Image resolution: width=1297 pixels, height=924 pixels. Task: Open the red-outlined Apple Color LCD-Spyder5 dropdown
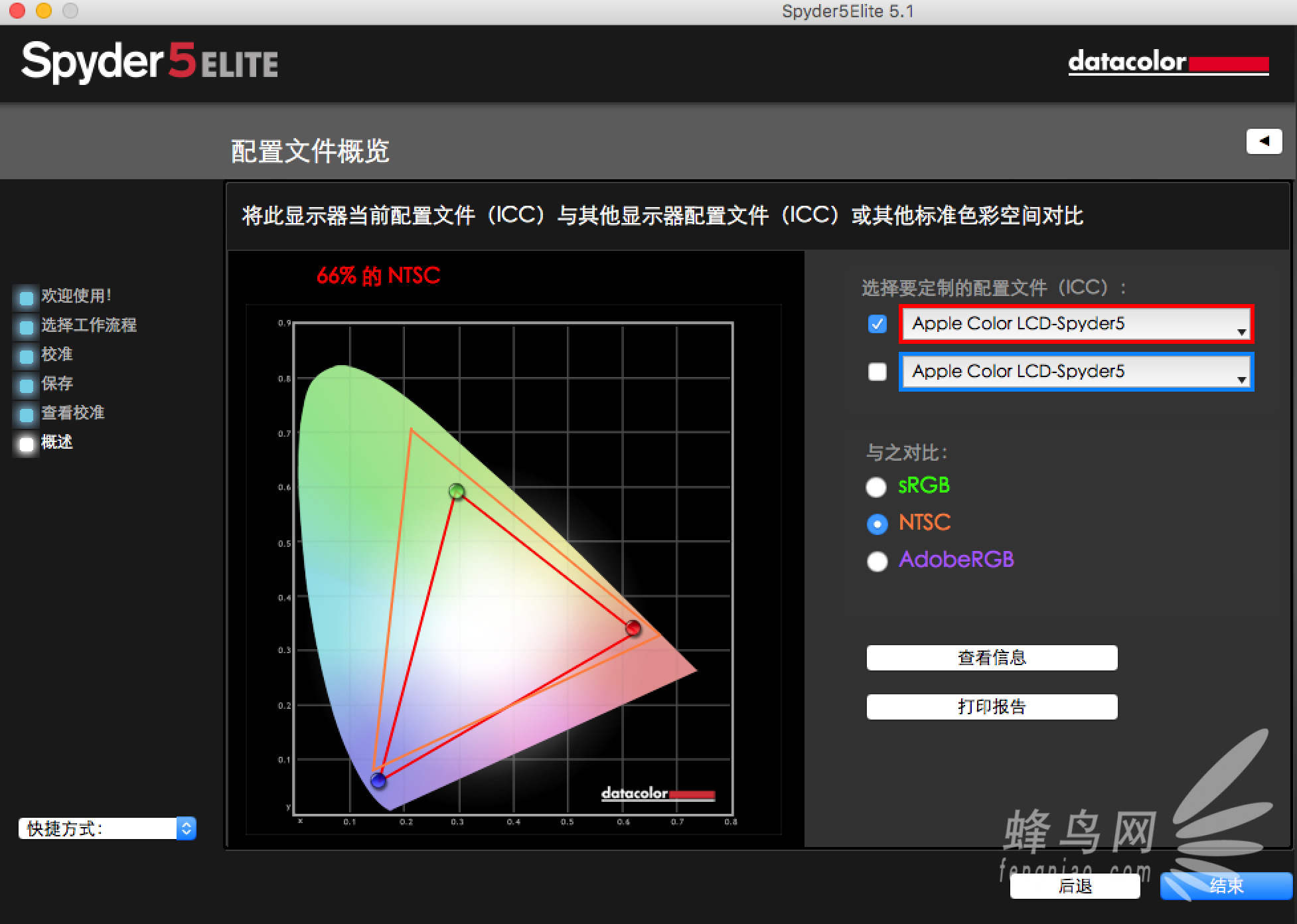click(1076, 324)
